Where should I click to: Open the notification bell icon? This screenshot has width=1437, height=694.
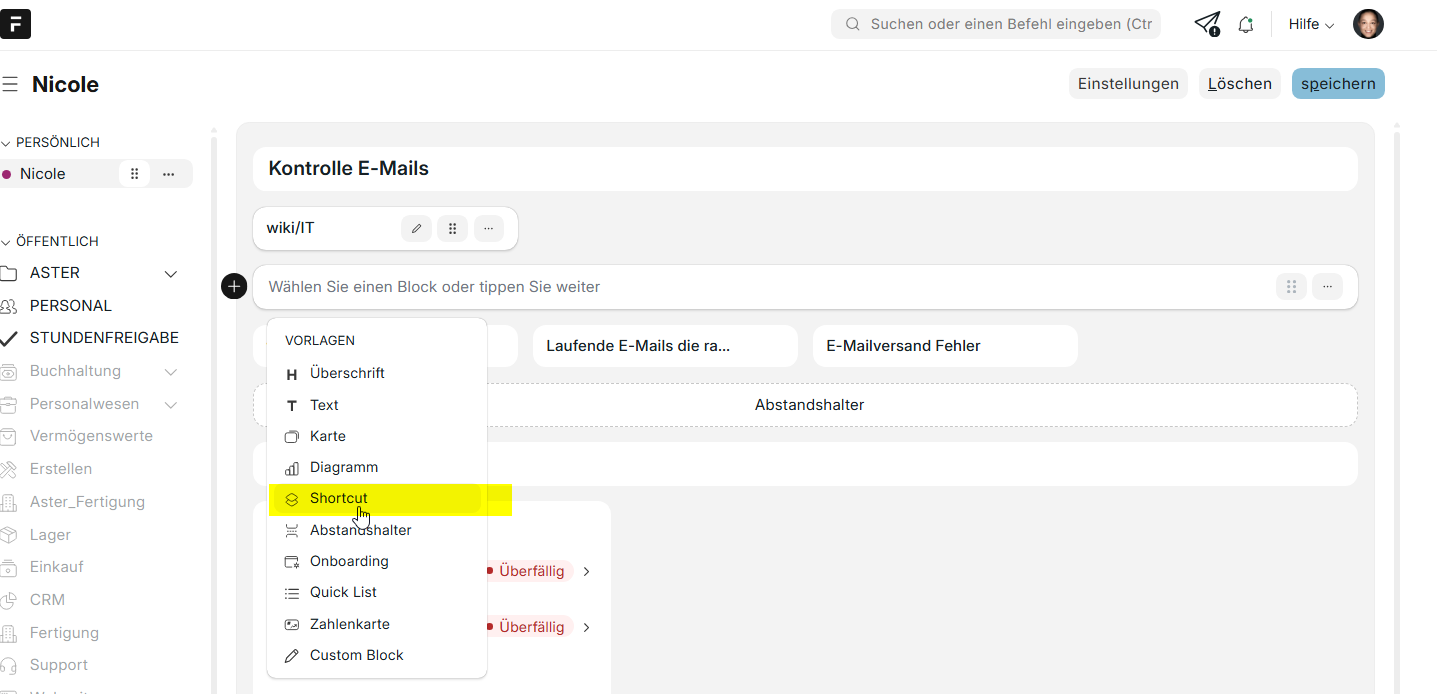pyautogui.click(x=1245, y=25)
